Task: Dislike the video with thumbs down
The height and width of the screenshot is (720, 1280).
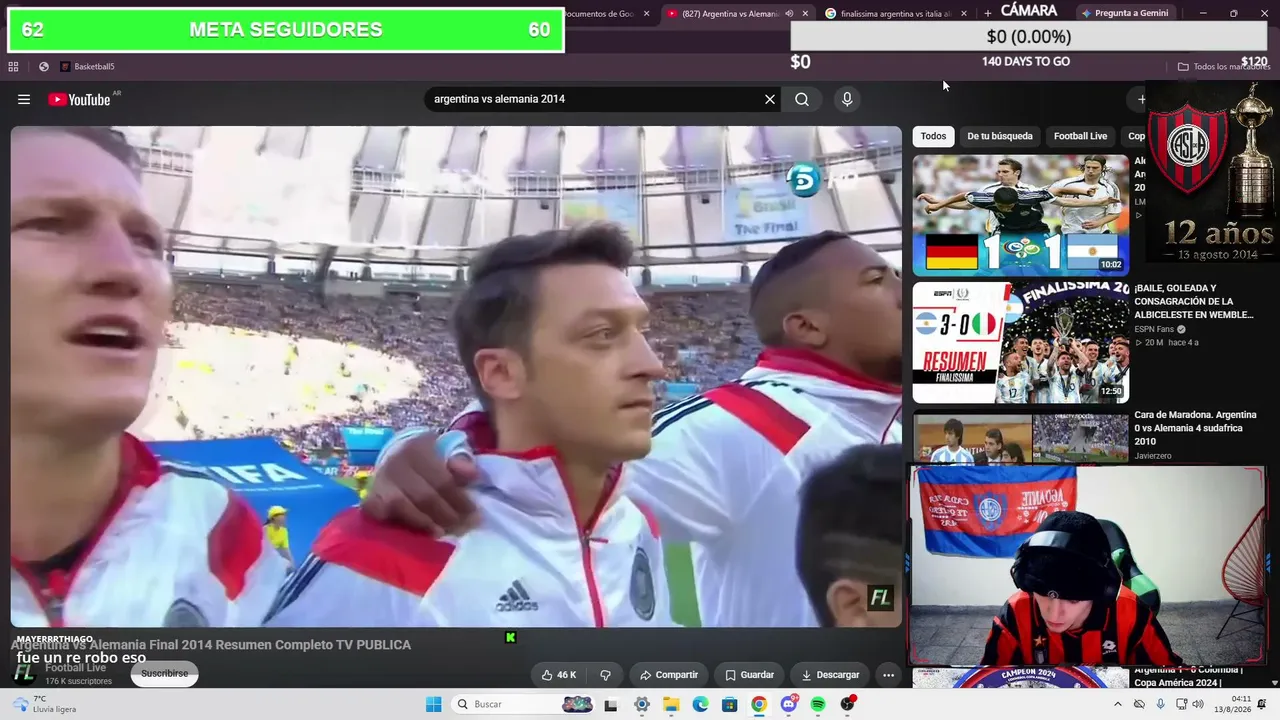Action: (605, 675)
